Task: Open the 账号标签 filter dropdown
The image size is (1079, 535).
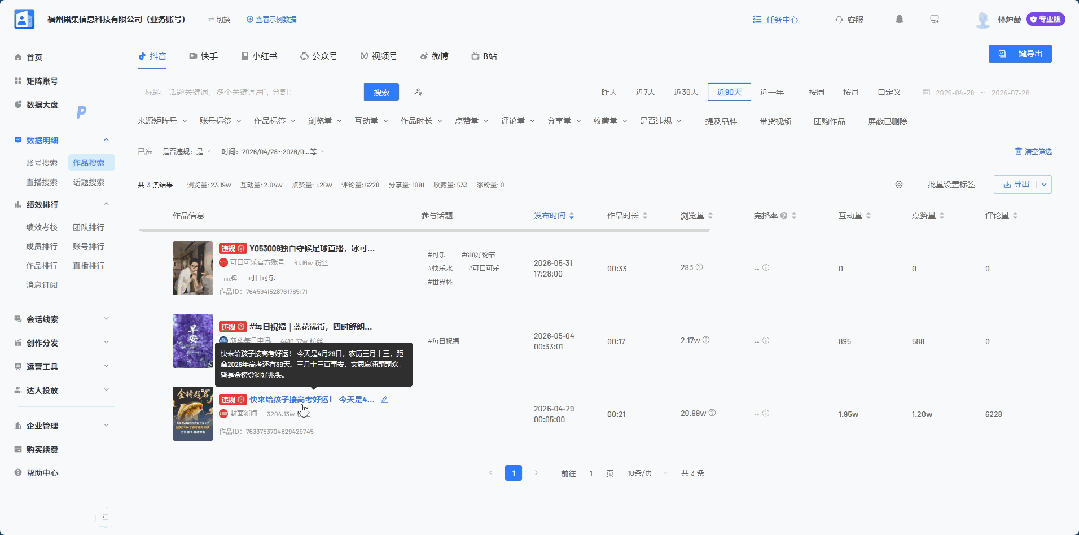Action: [220, 121]
